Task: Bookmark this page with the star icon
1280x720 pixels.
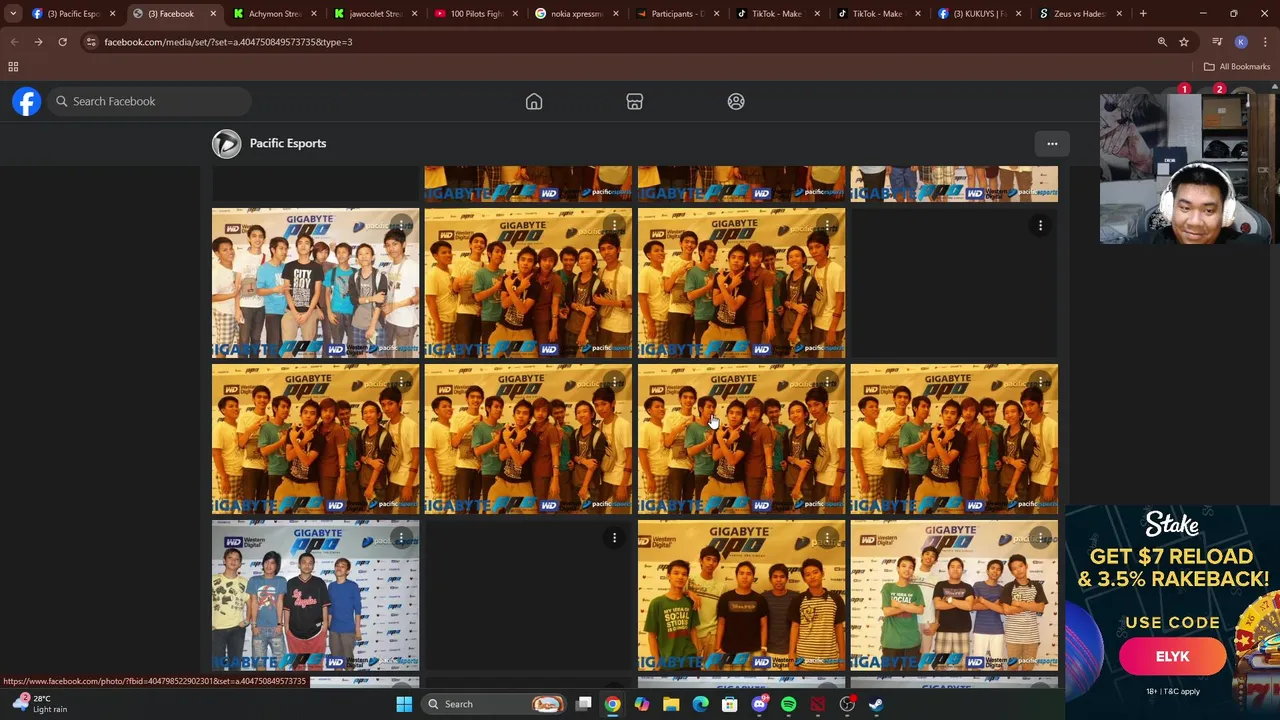Action: [x=1184, y=42]
